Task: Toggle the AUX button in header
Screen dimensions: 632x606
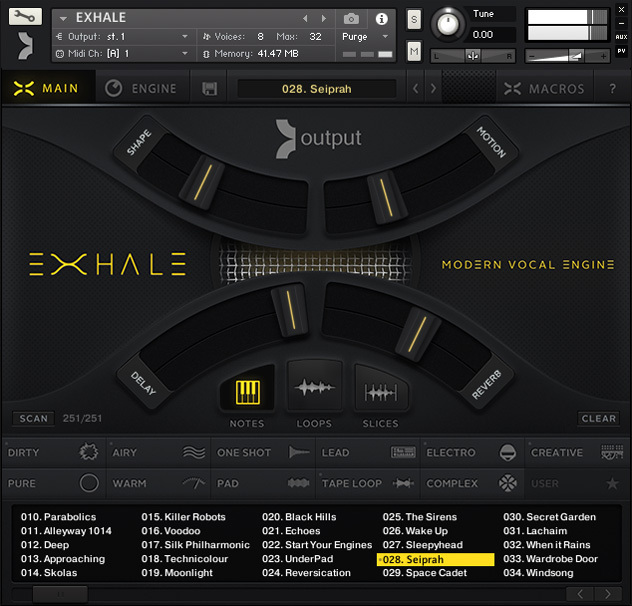Action: (621, 37)
